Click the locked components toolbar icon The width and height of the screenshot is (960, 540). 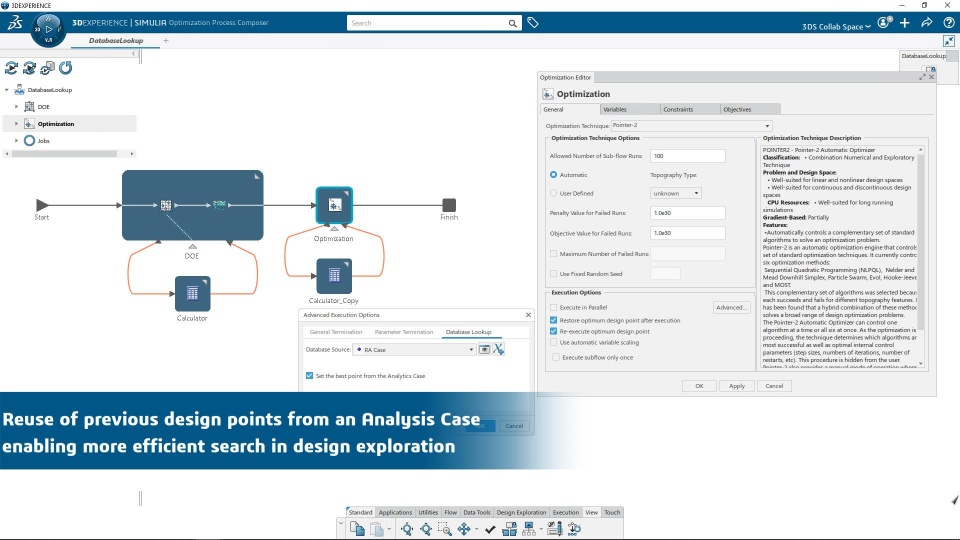click(x=509, y=528)
